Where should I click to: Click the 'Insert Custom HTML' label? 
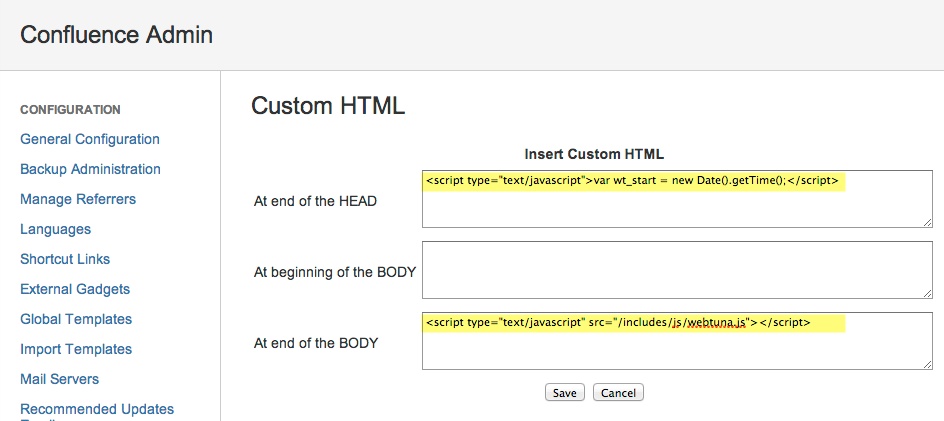point(594,154)
